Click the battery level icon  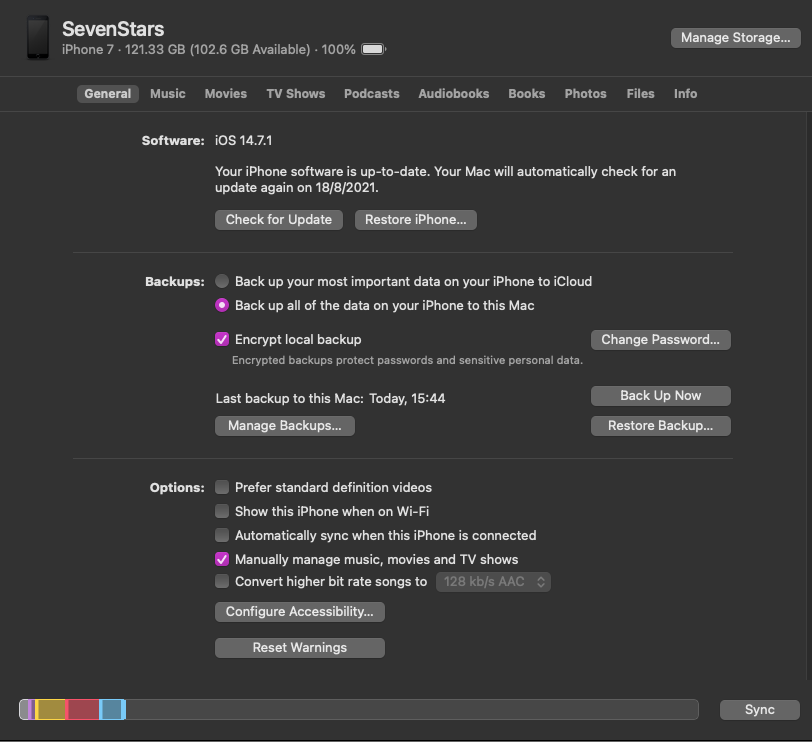coord(373,49)
